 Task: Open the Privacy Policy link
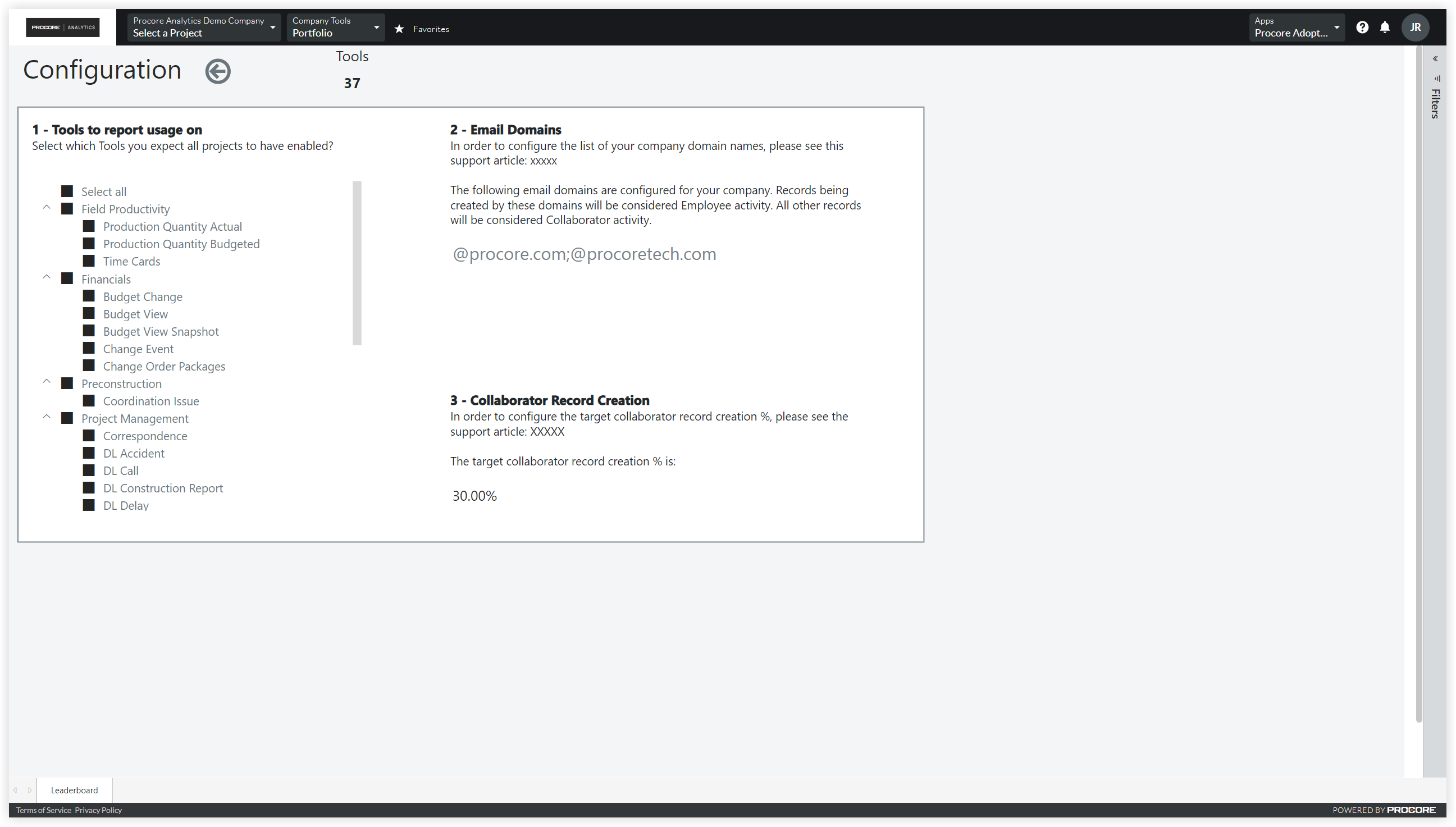pyautogui.click(x=98, y=810)
